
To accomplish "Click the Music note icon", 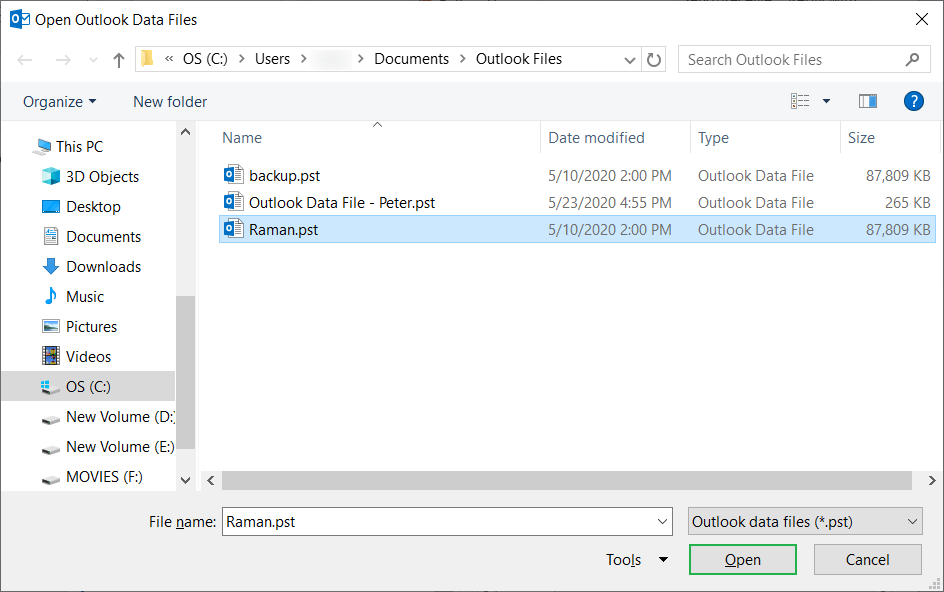I will [x=51, y=296].
